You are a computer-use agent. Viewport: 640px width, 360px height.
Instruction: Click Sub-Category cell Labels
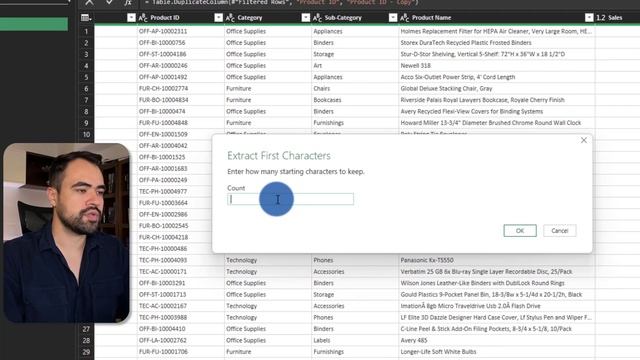click(322, 340)
